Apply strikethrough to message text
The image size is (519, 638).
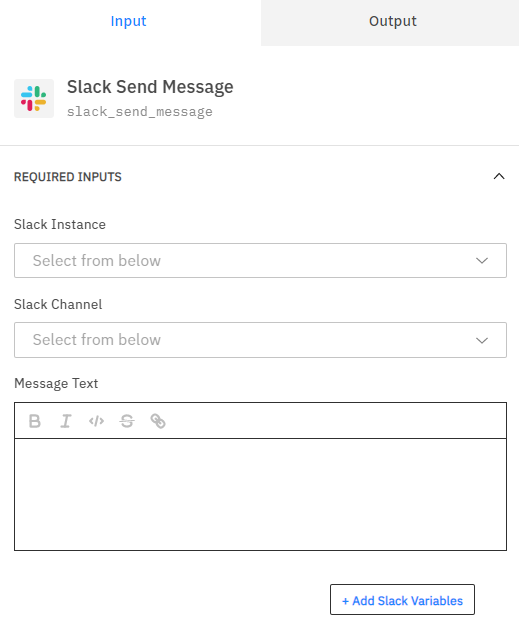coord(127,421)
